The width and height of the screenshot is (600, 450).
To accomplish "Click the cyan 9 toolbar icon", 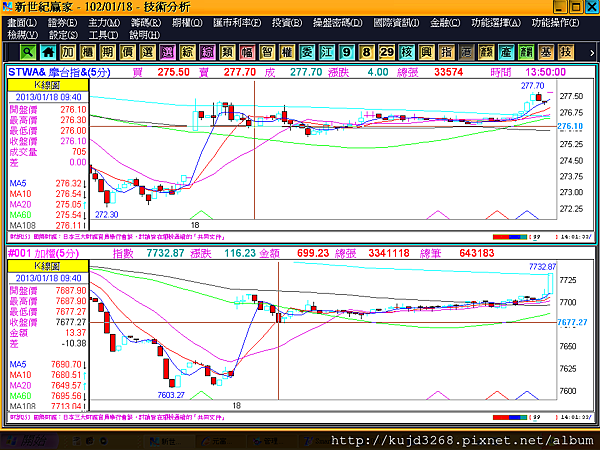I will point(347,52).
